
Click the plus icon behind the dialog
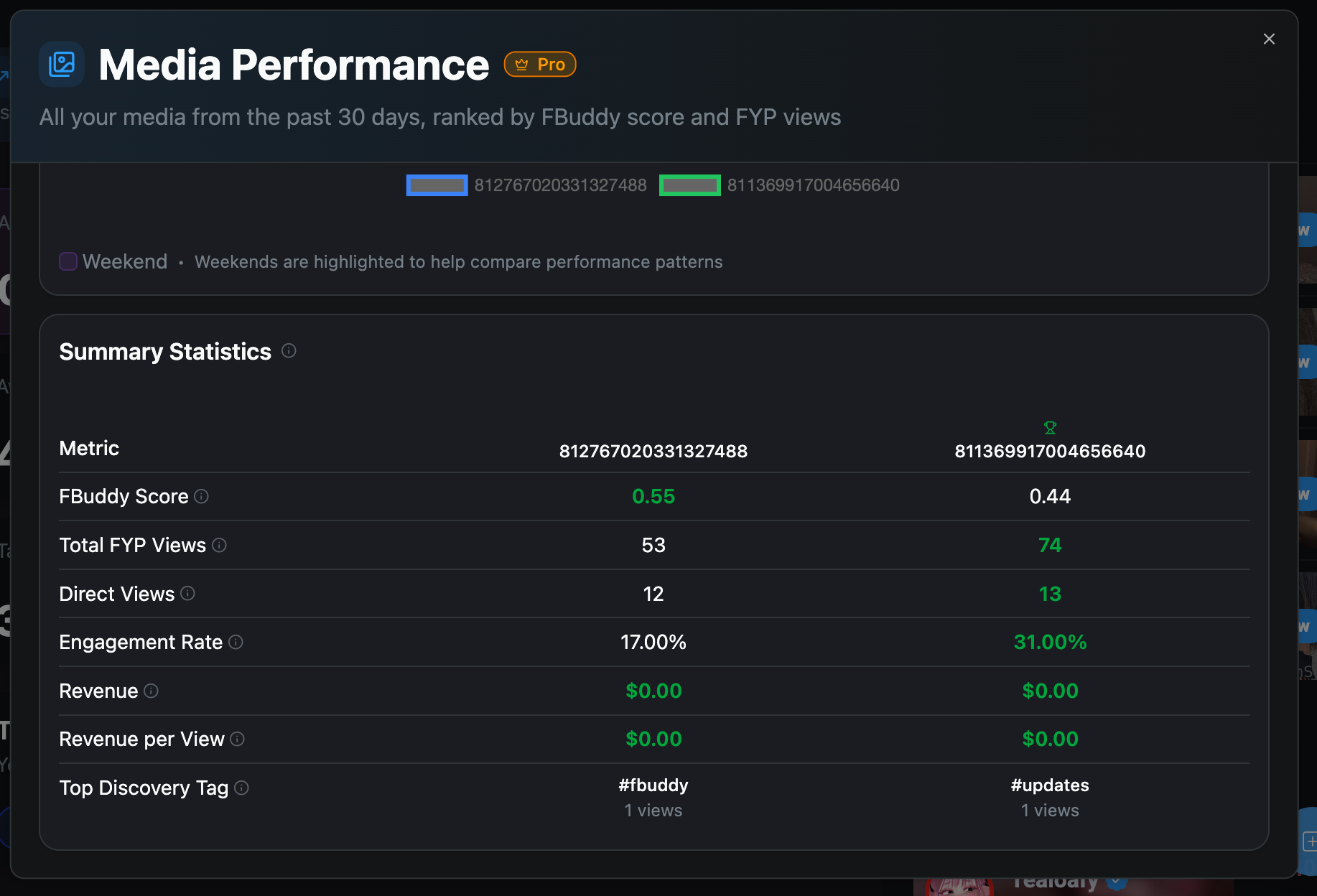tap(1310, 841)
